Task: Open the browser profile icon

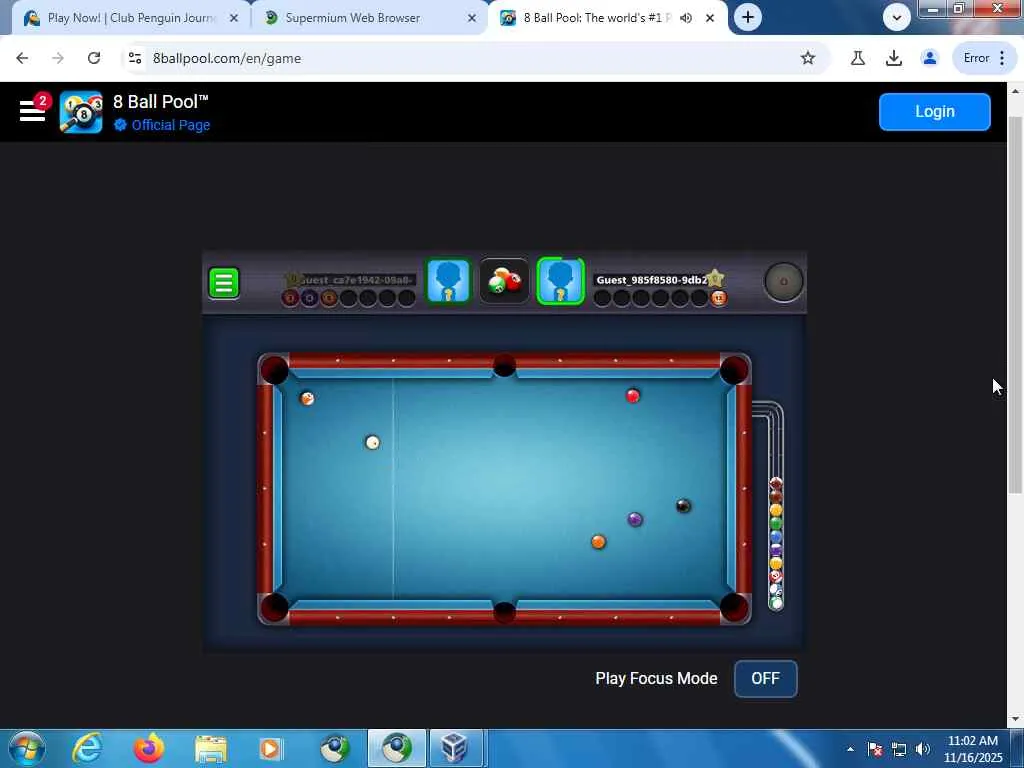Action: tap(929, 58)
